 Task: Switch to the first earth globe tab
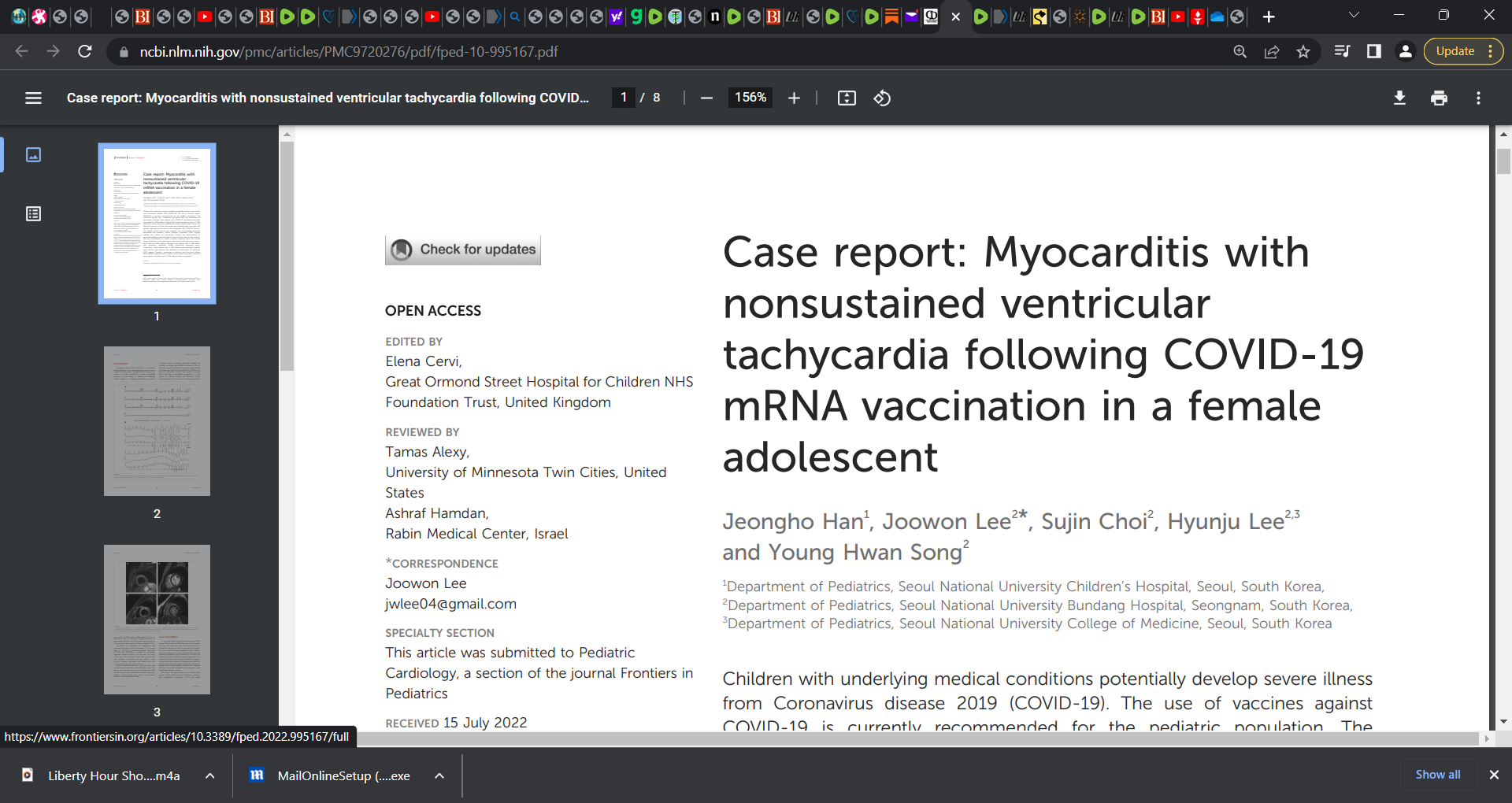[19, 17]
